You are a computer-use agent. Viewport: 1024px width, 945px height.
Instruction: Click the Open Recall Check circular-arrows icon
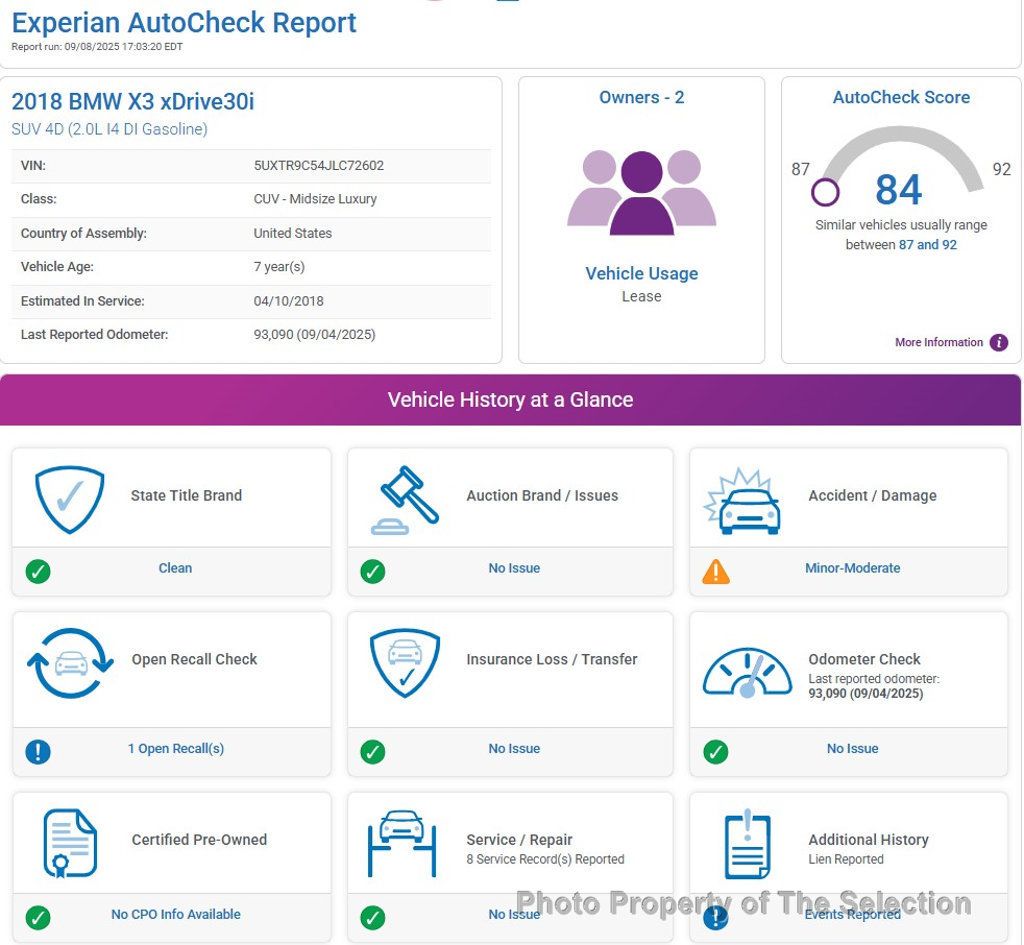70,663
